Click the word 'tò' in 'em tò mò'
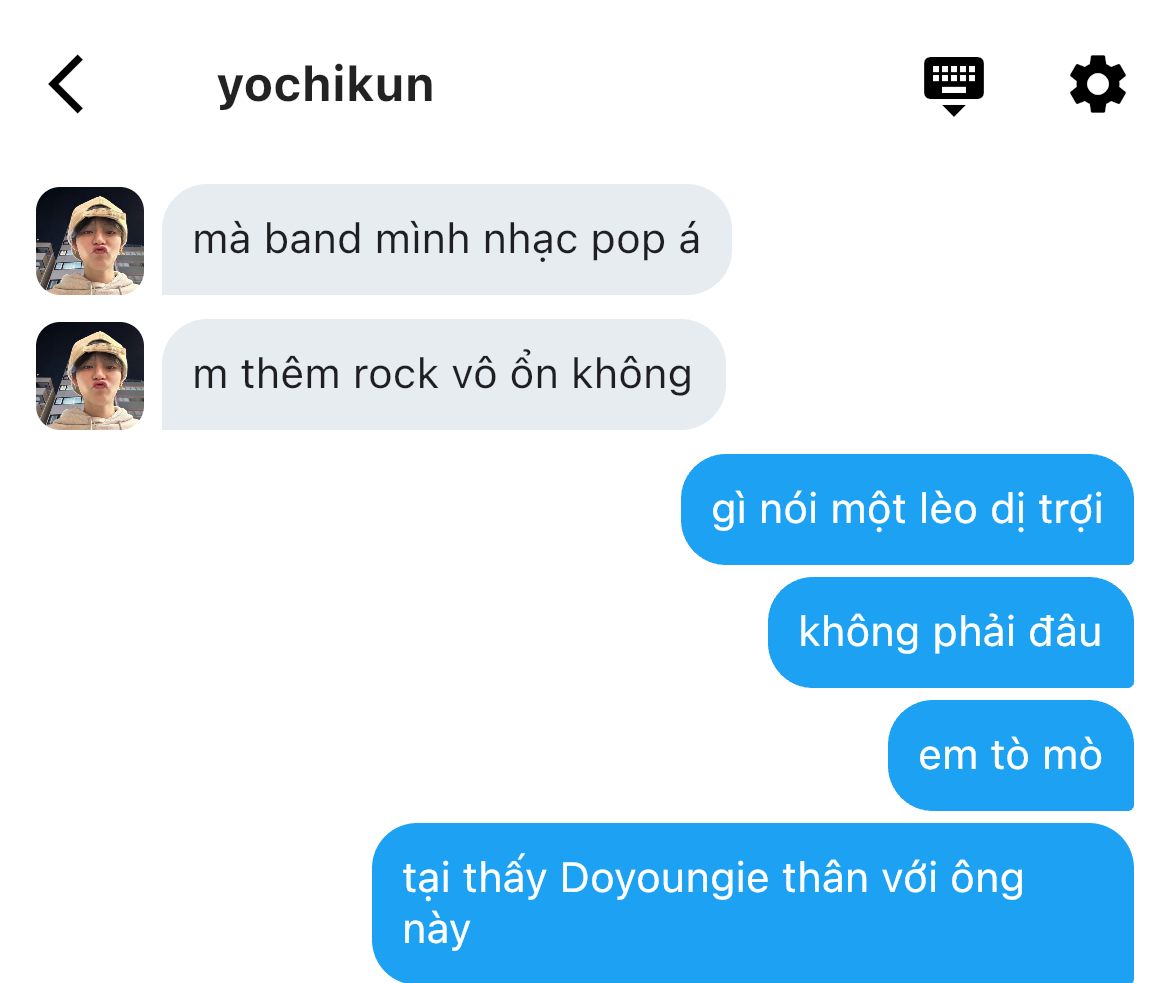Screen dimensions: 1170x983 [x=1010, y=755]
